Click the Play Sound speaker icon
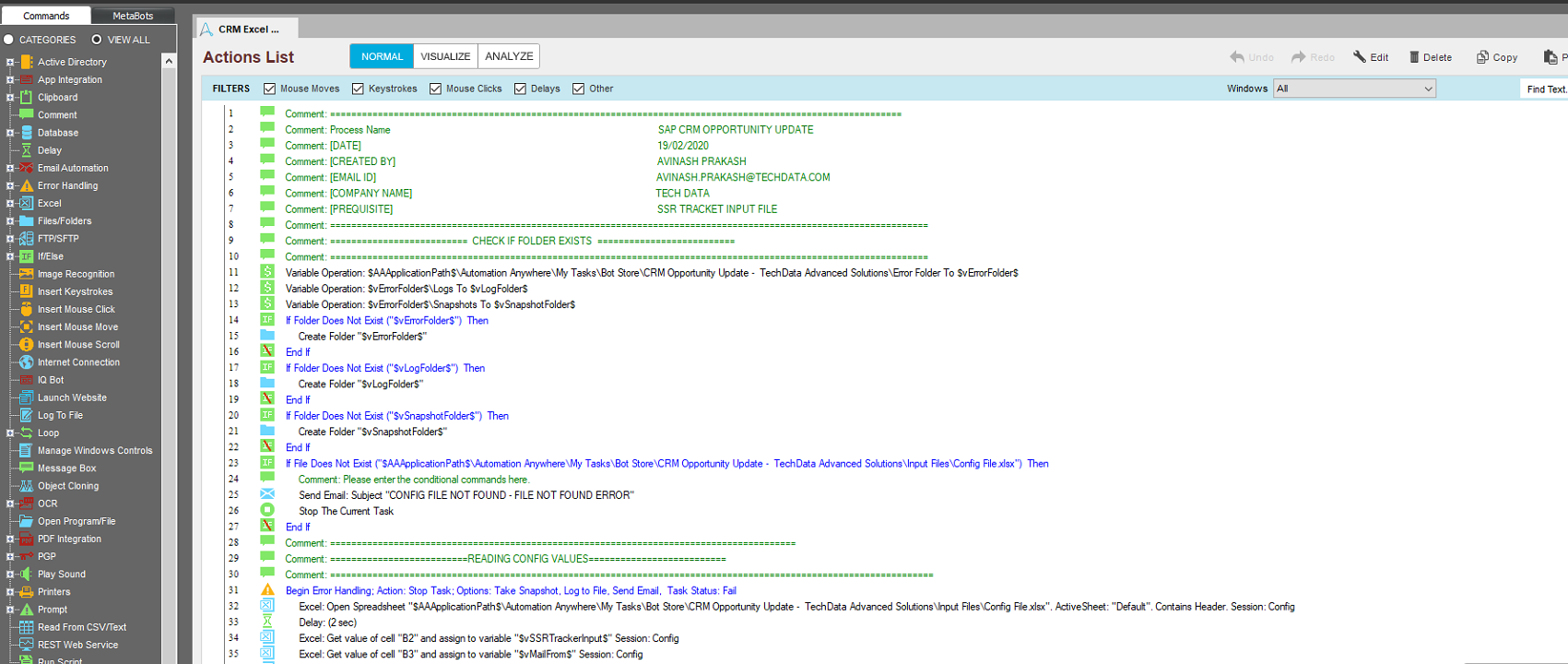The image size is (1568, 664). (x=27, y=574)
